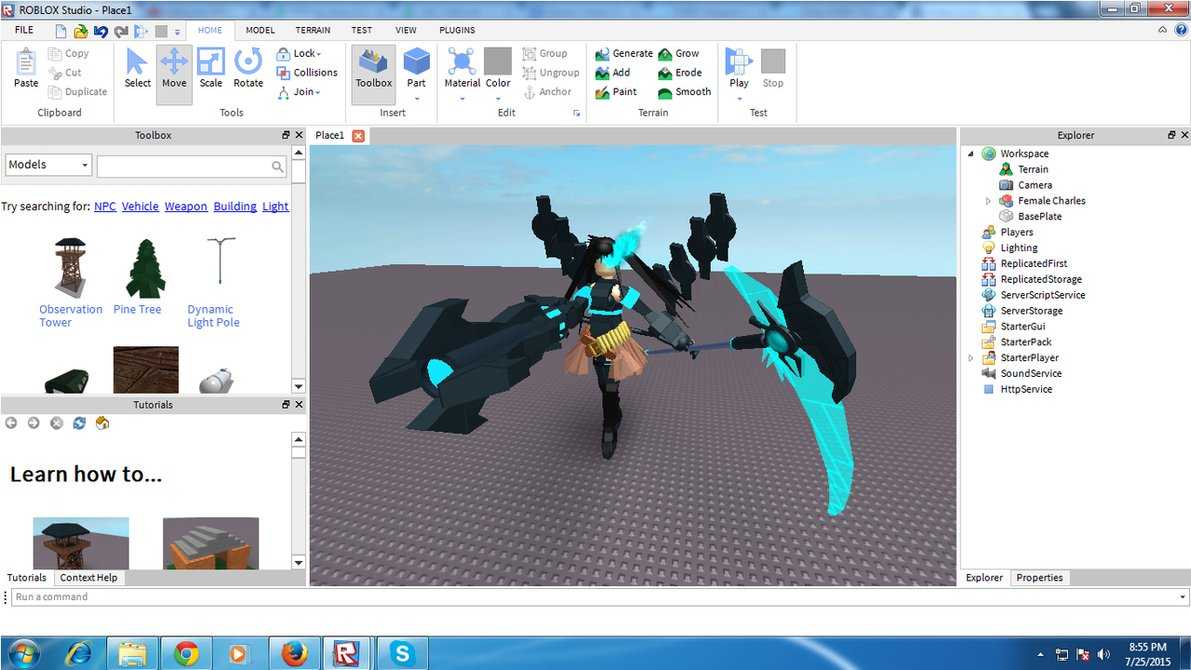Image resolution: width=1191 pixels, height=670 pixels.
Task: Open the Part dropdown arrow
Action: pos(416,99)
